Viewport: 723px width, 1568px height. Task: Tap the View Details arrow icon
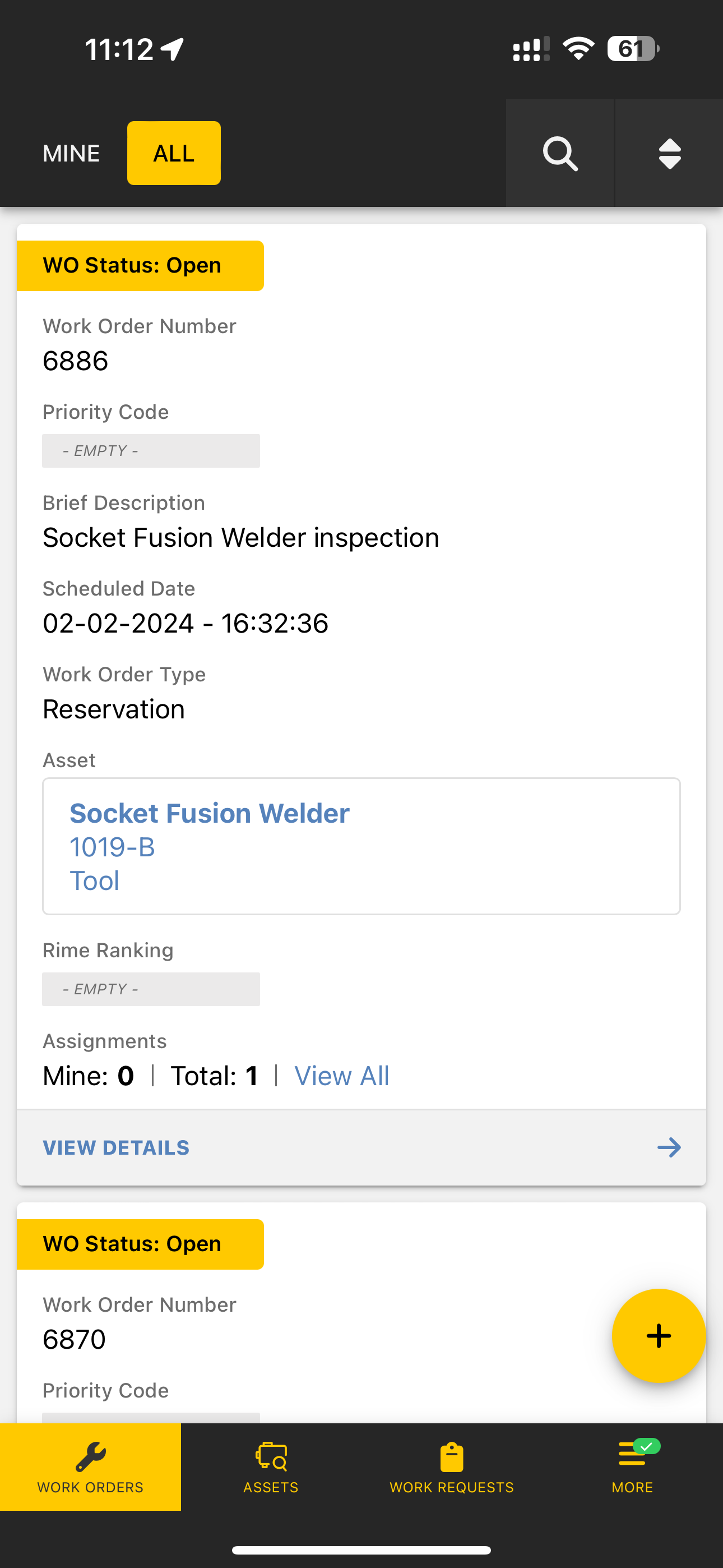tap(669, 1147)
